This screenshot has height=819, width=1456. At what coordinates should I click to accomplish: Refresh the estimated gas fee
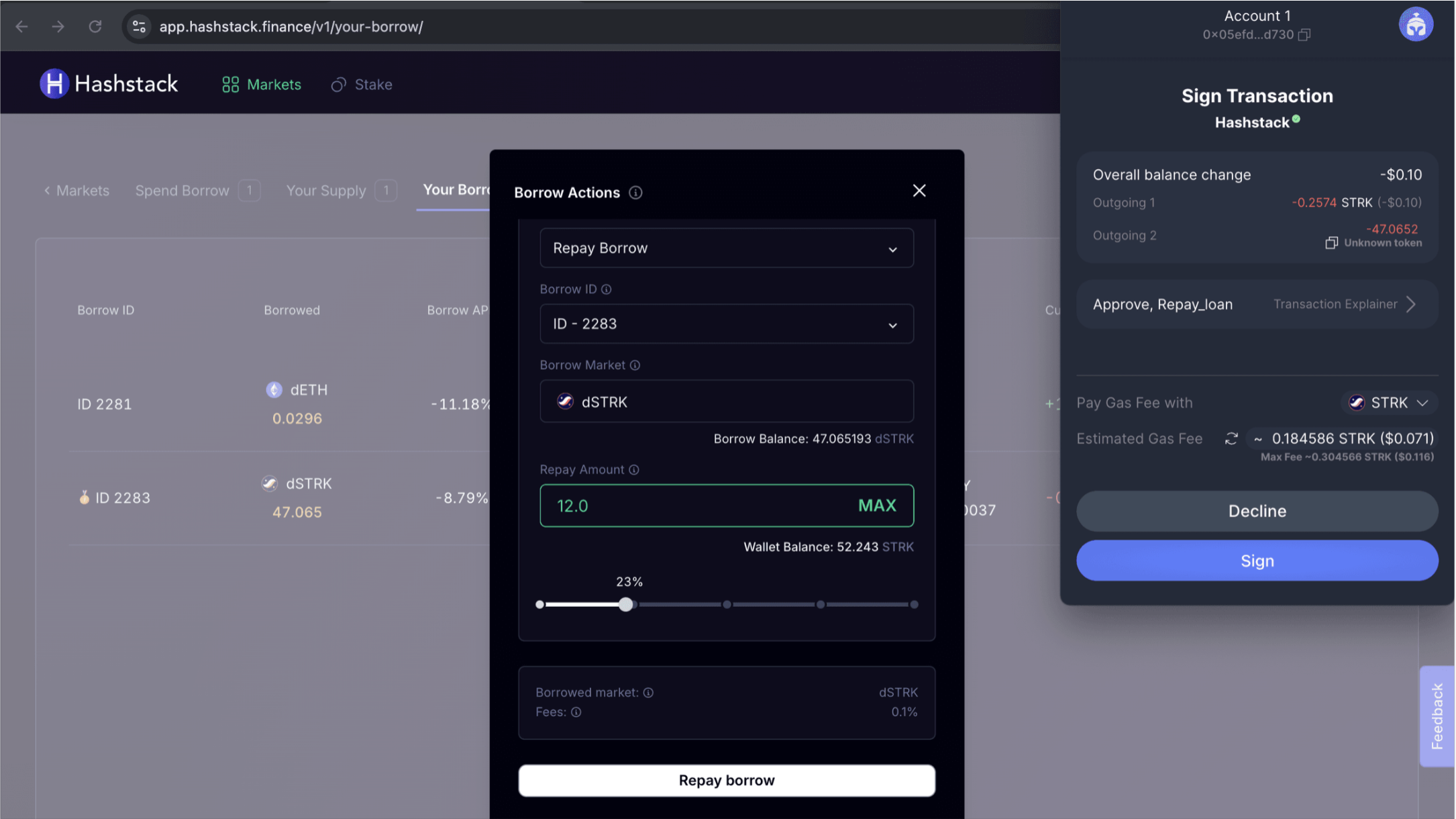click(1231, 439)
